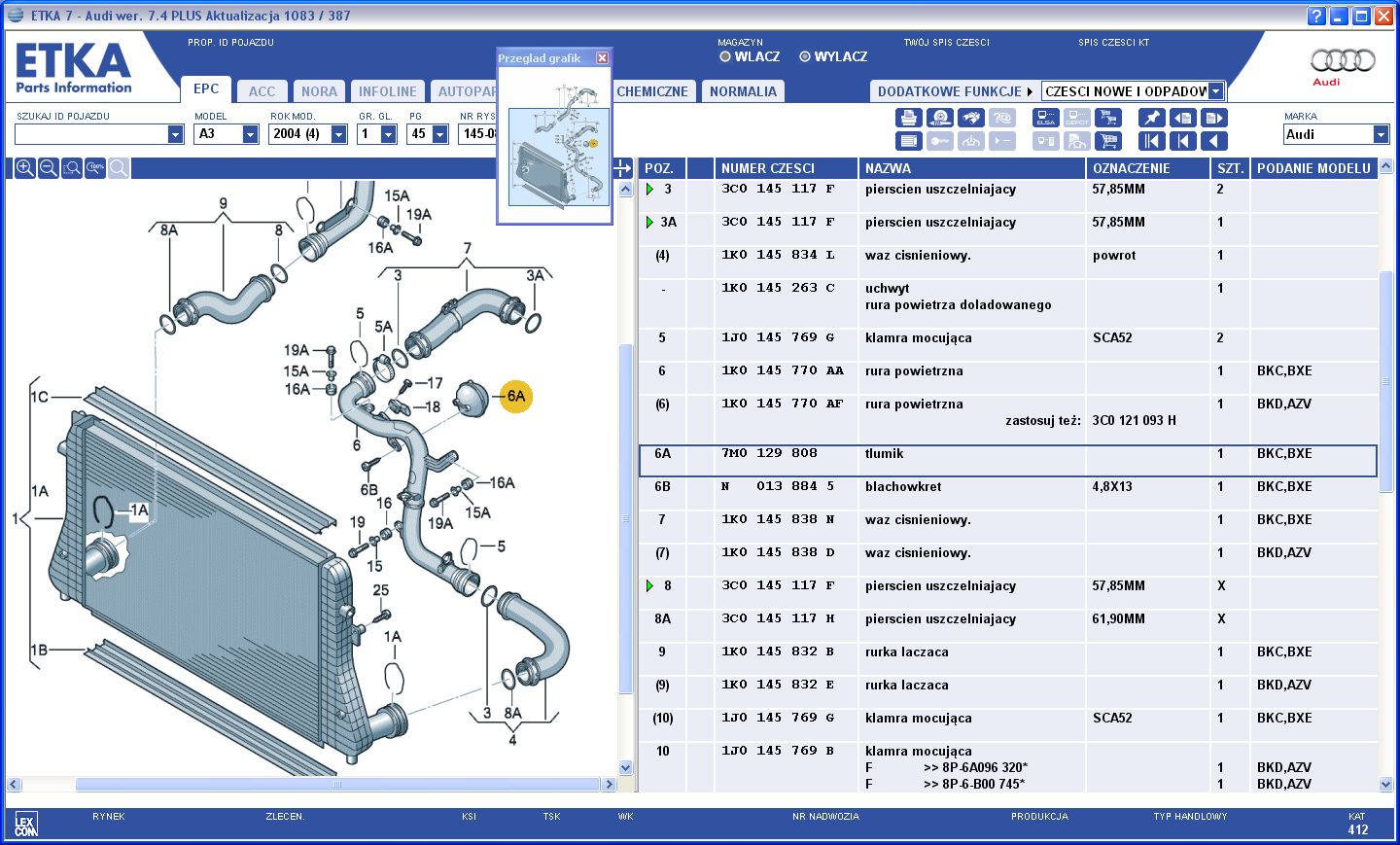Close the Przeglad grafik preview window
This screenshot has width=1400, height=845.
coord(602,58)
